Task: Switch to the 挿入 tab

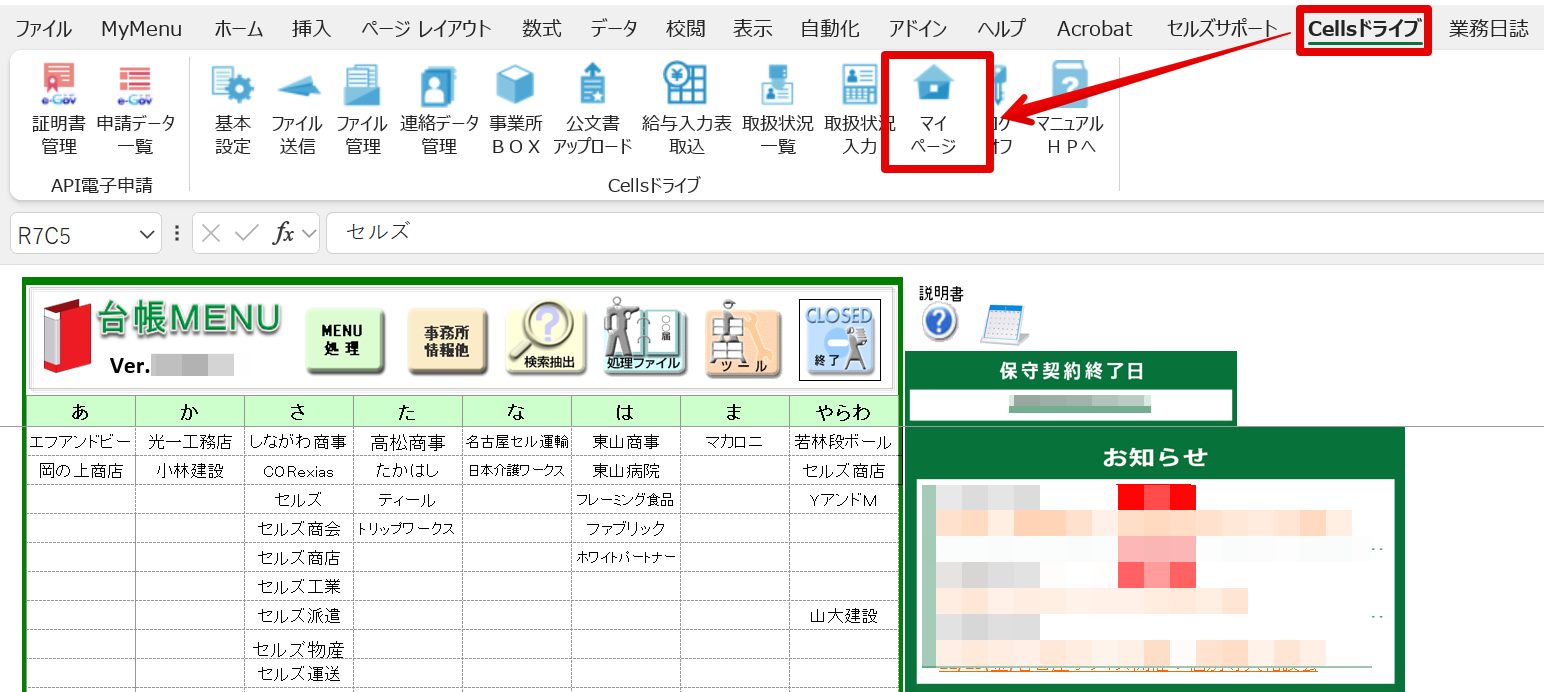Action: [x=311, y=29]
